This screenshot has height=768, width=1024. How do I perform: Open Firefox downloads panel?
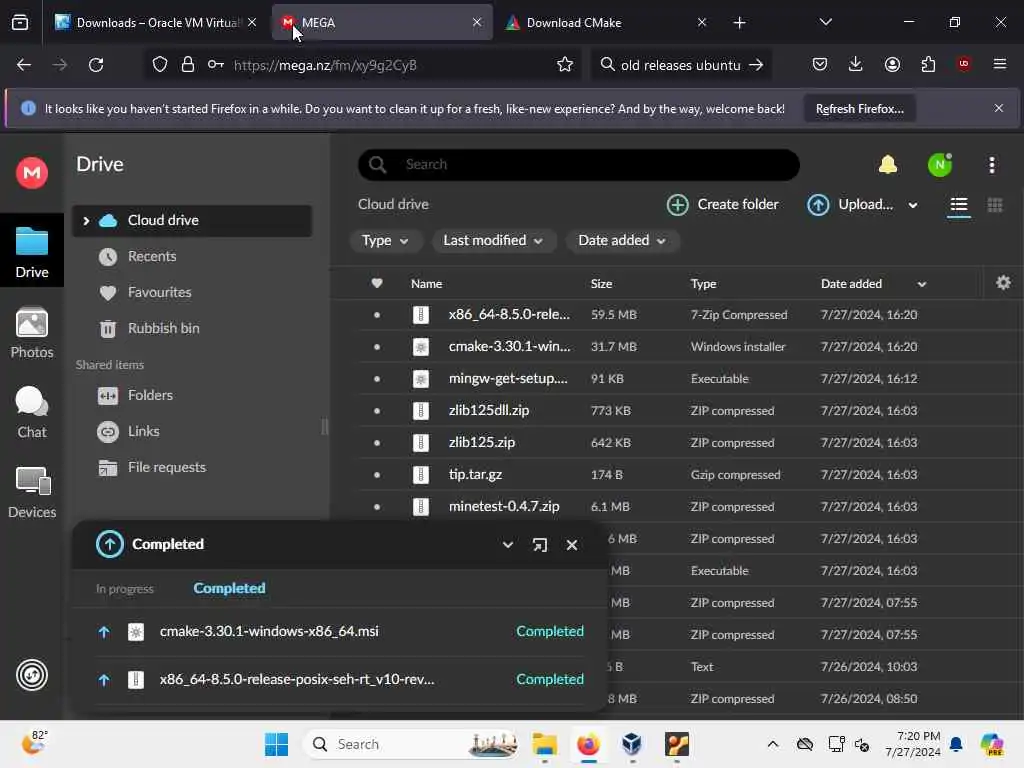point(856,64)
